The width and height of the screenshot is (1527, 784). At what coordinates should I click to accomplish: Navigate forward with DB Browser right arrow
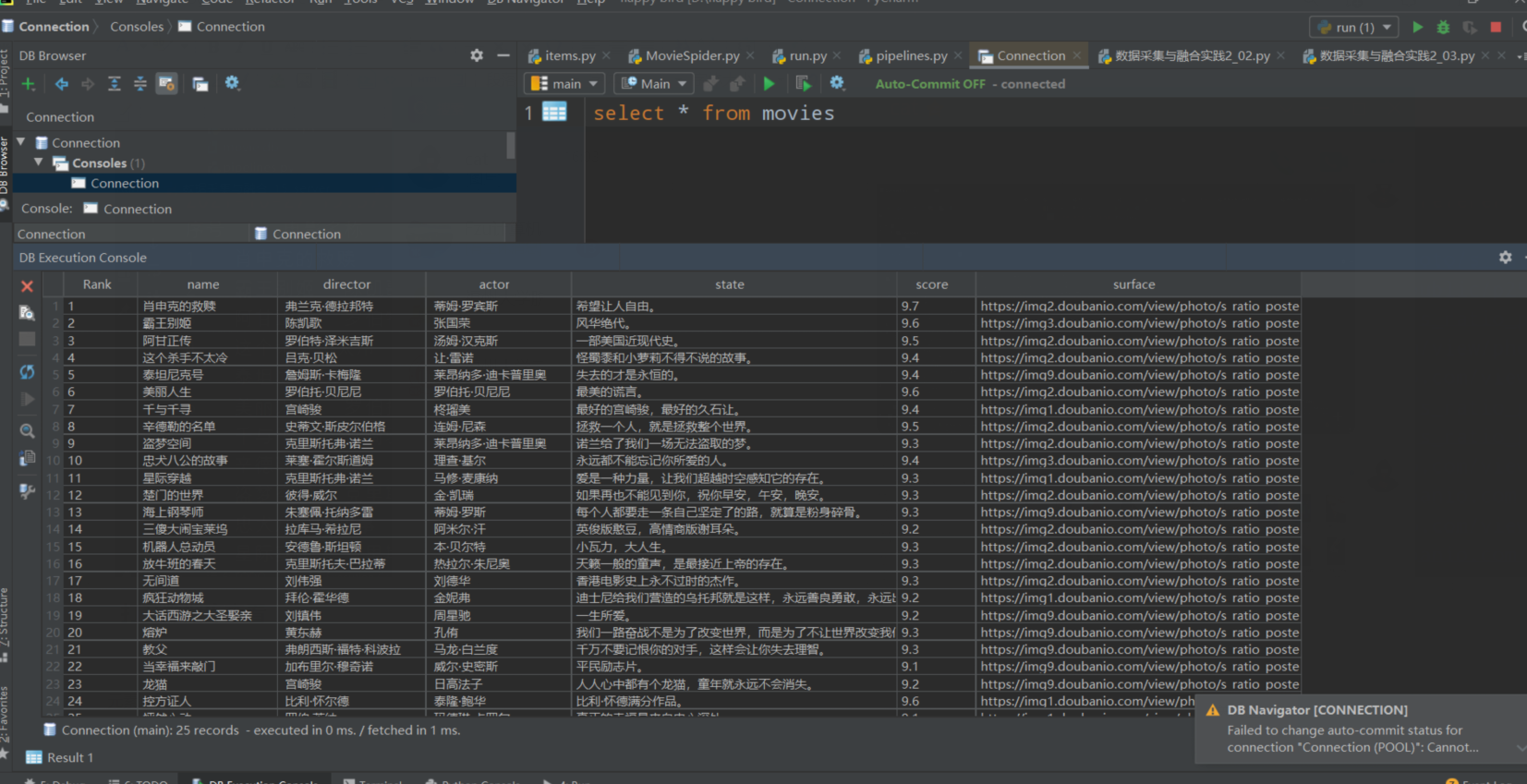click(88, 84)
